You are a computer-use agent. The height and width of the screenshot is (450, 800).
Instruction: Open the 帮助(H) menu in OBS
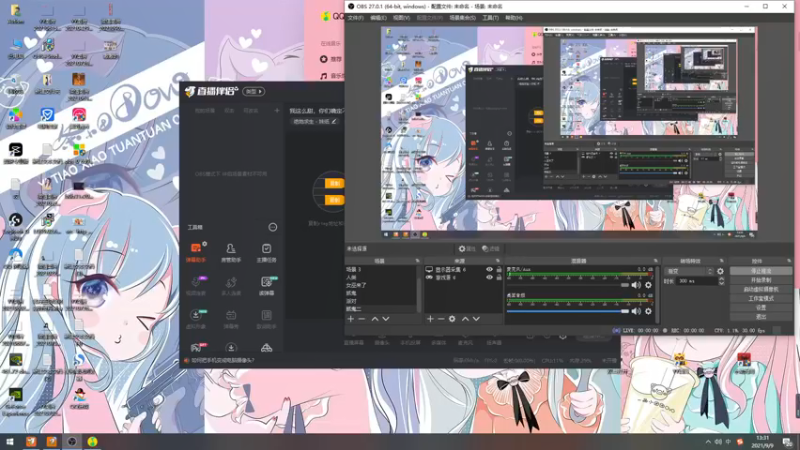coord(514,18)
